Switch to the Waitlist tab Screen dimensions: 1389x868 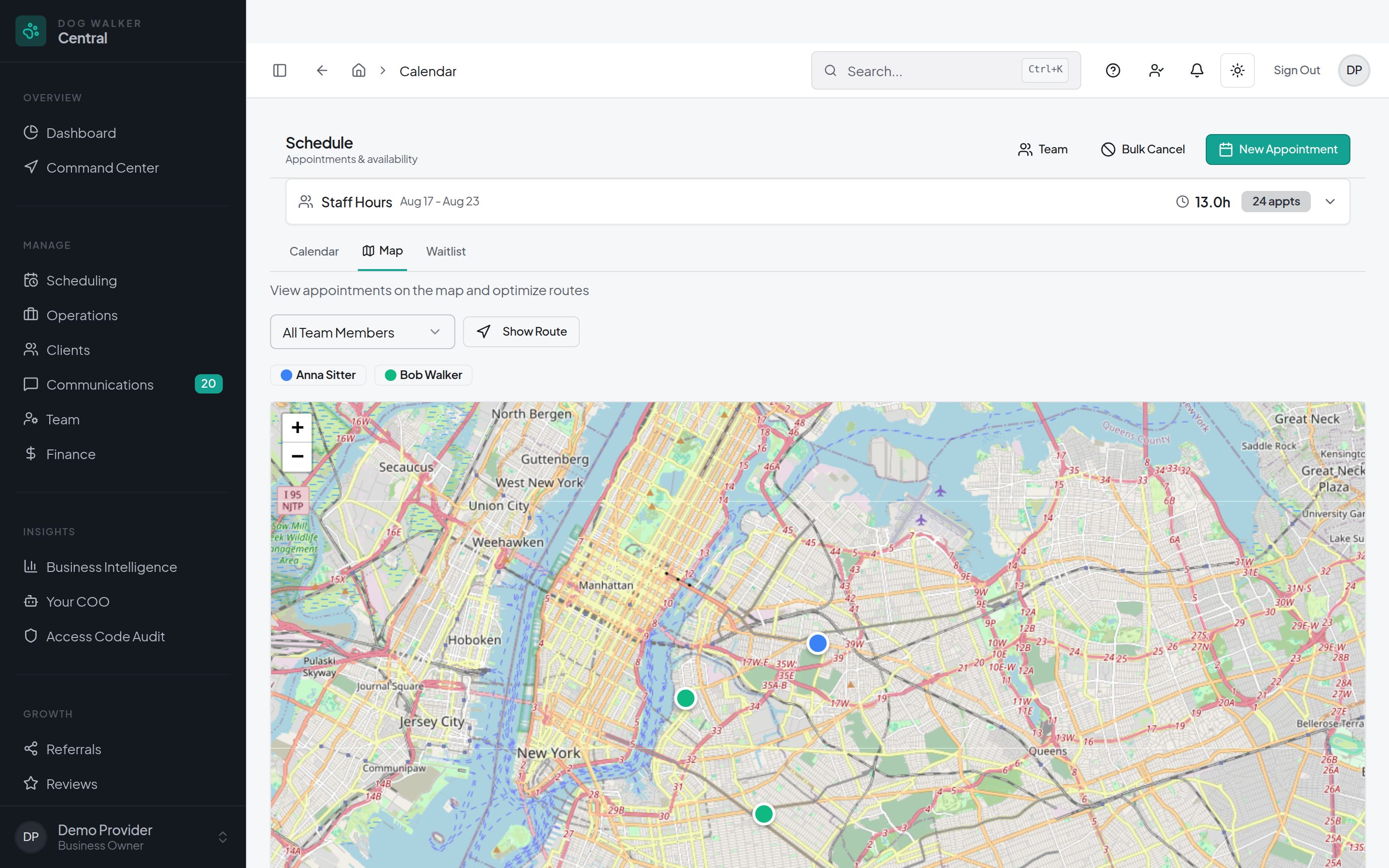click(x=446, y=251)
